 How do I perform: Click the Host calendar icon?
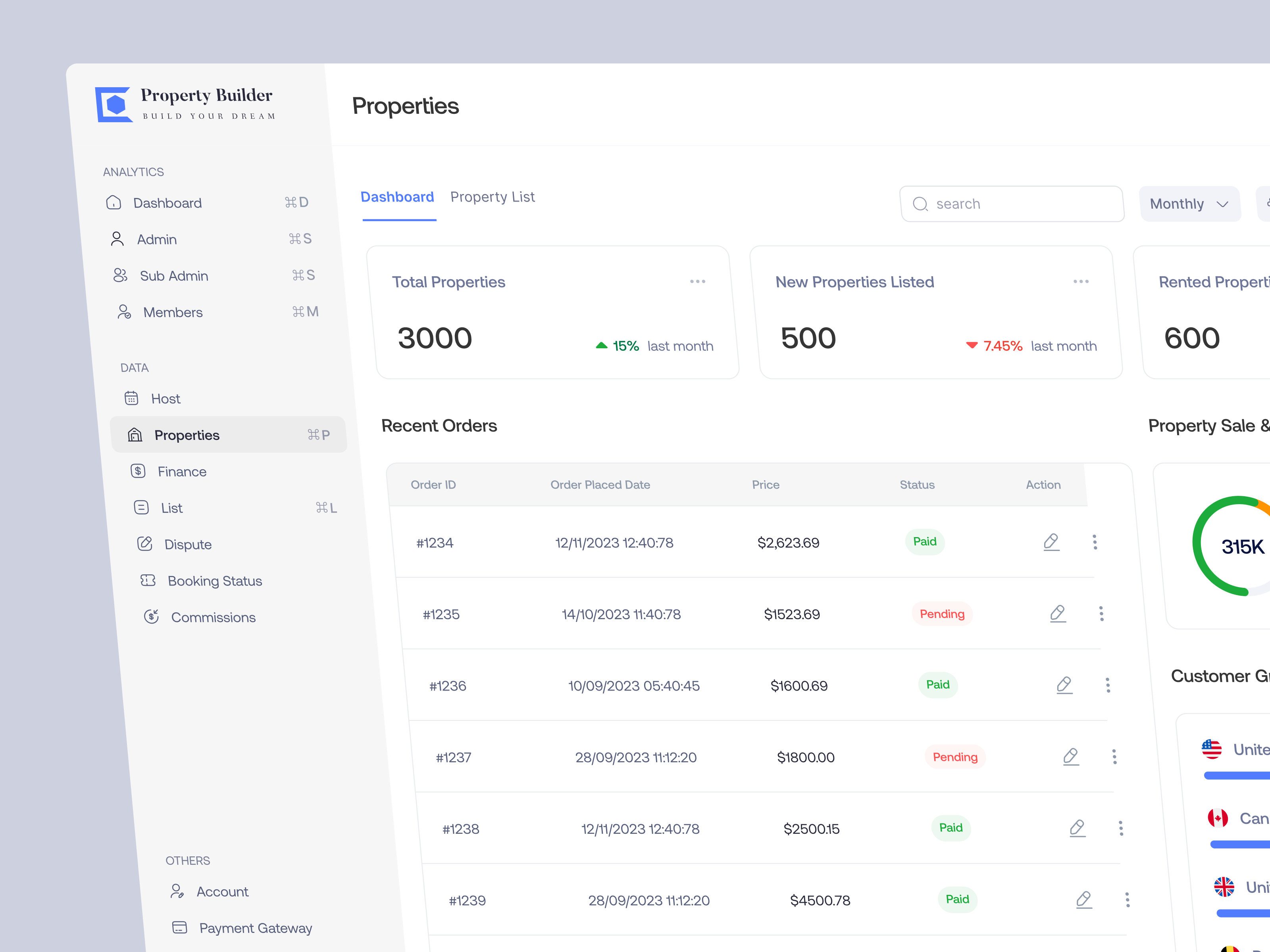click(x=132, y=398)
